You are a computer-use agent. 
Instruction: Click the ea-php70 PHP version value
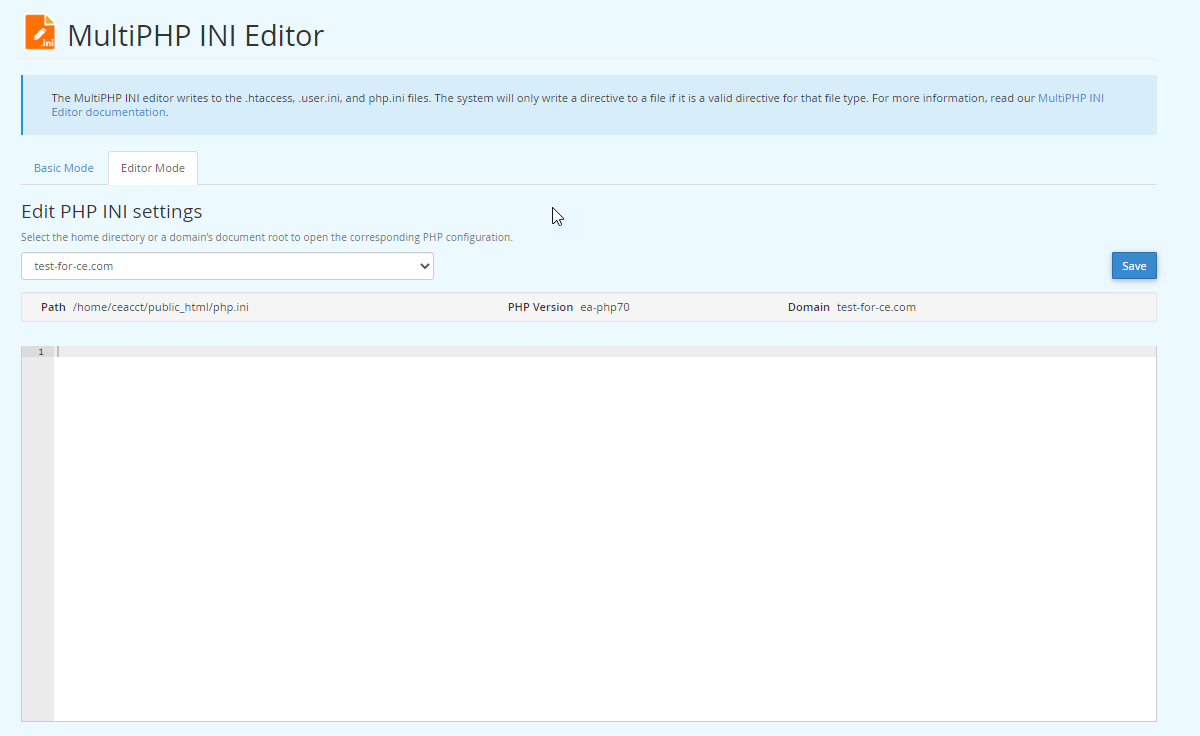point(605,307)
